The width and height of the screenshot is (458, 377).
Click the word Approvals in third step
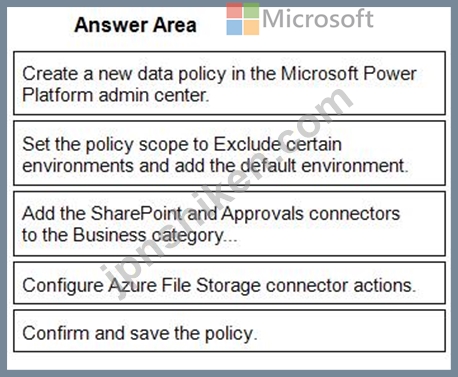pyautogui.click(x=262, y=213)
